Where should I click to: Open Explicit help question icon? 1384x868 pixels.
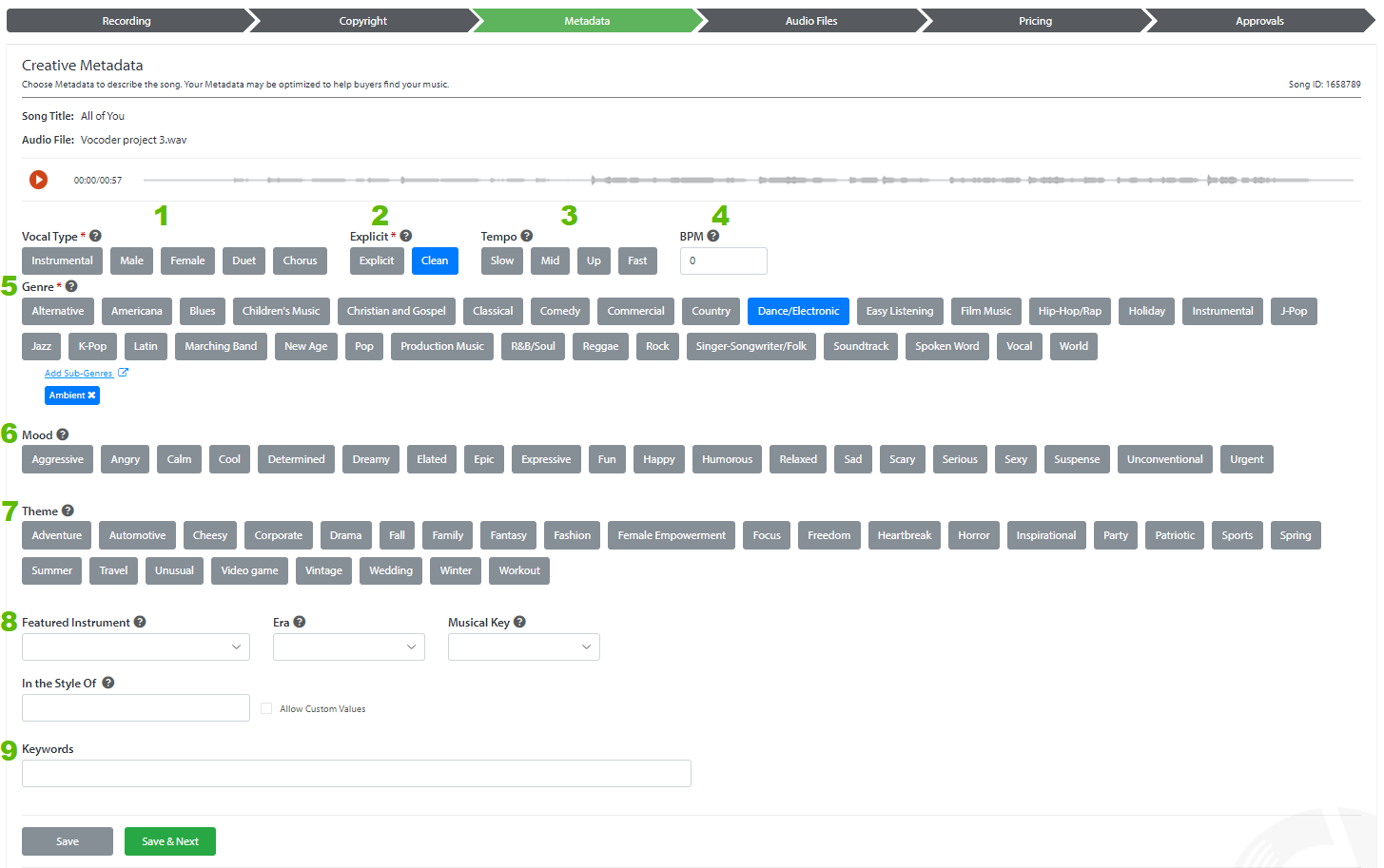click(406, 236)
